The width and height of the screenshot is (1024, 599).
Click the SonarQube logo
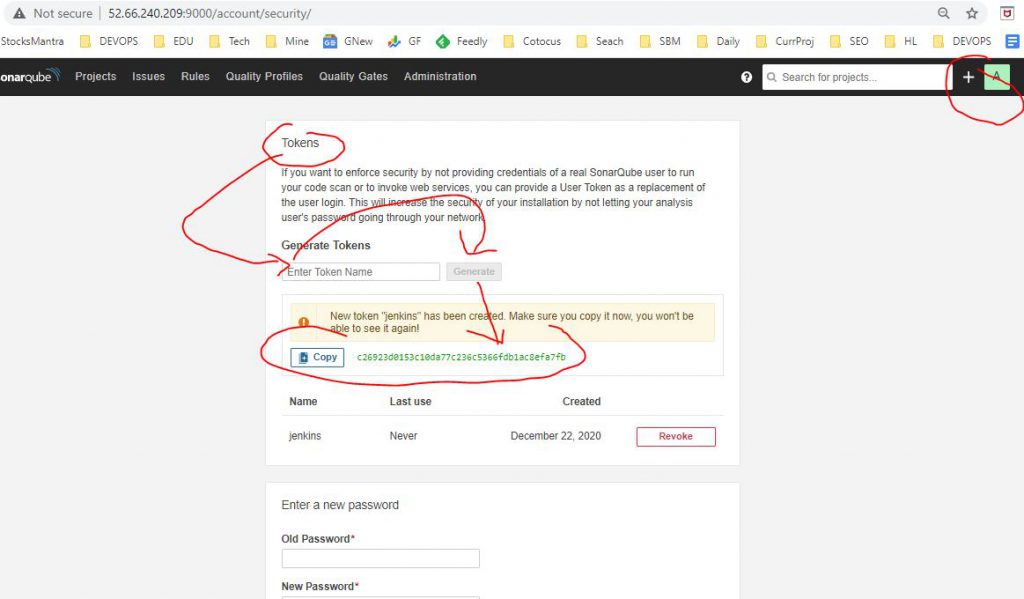pos(30,77)
